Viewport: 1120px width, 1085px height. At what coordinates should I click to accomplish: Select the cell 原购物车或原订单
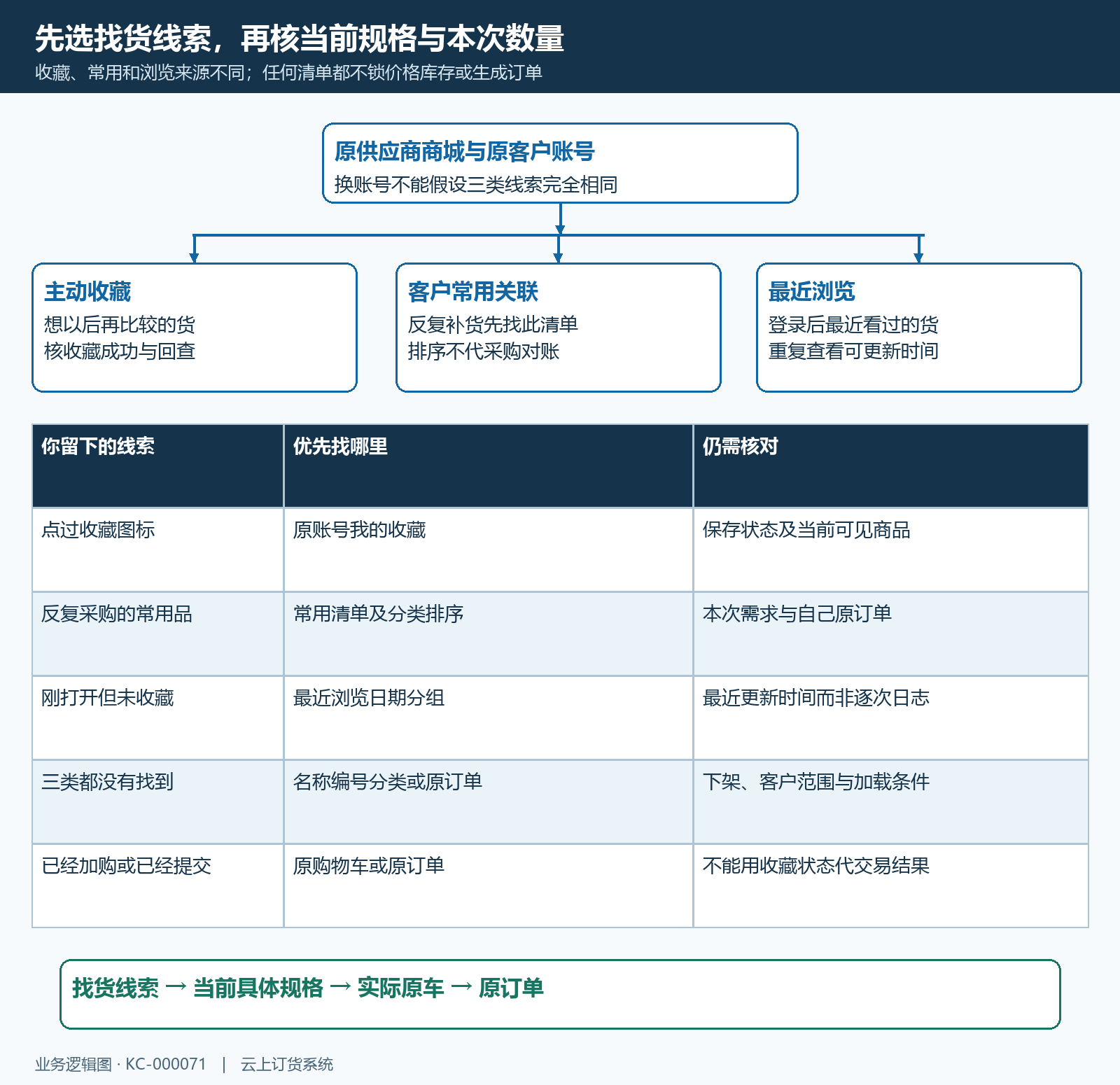(x=488, y=885)
